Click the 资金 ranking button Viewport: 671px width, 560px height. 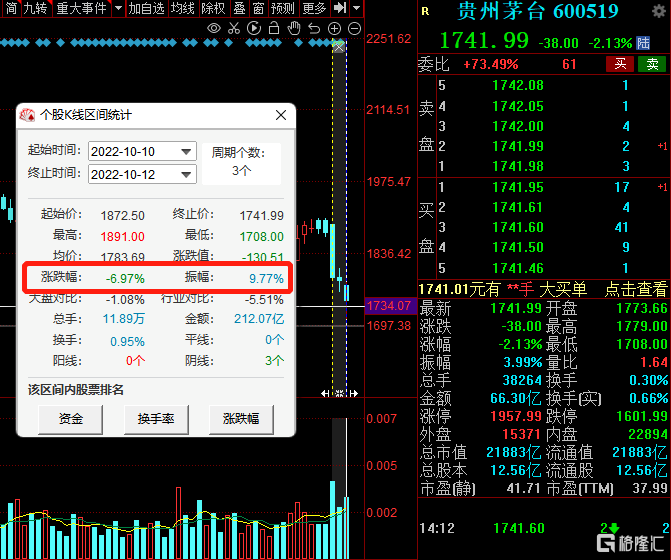tap(71, 419)
